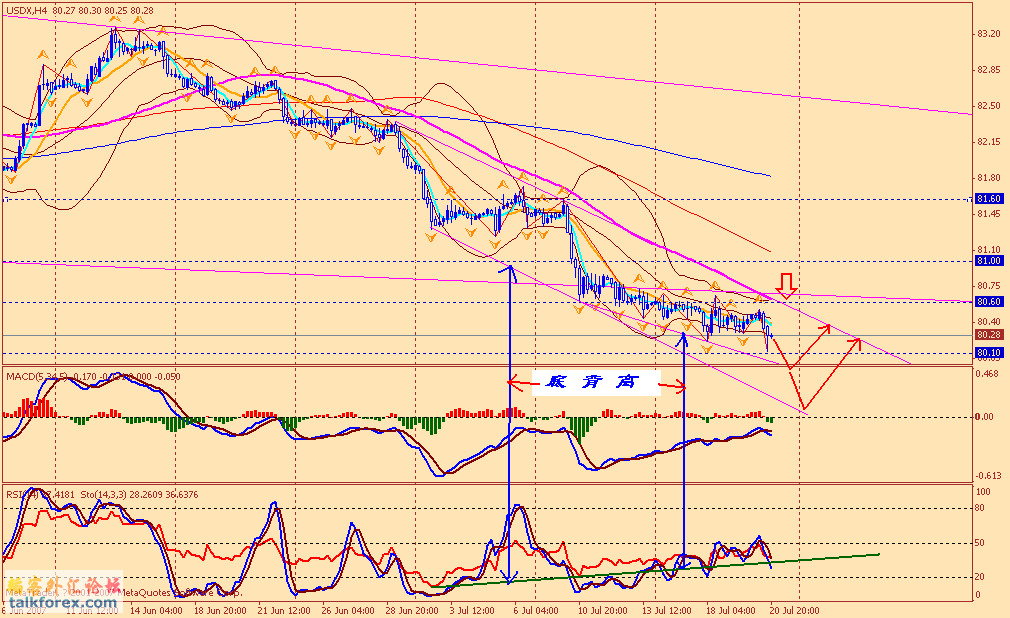Click the -0.613 MACD scale value

point(987,476)
